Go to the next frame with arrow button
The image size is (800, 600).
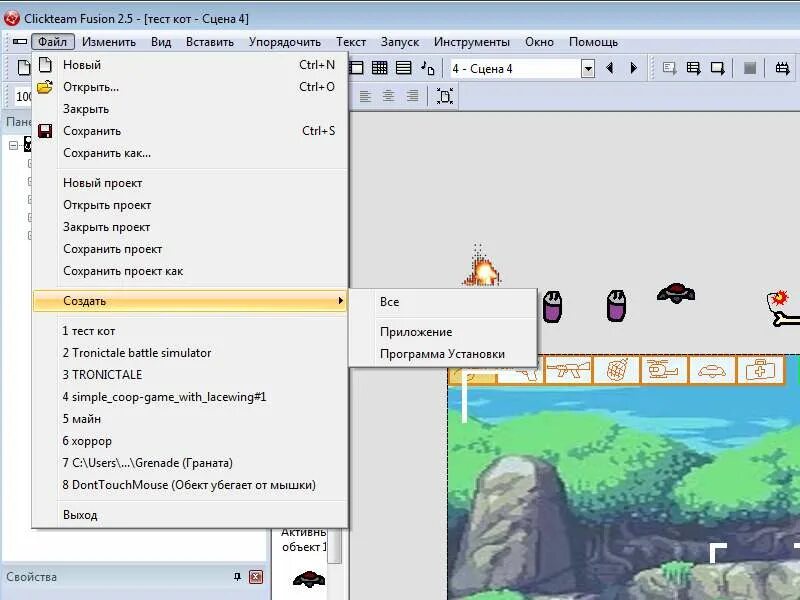(633, 68)
